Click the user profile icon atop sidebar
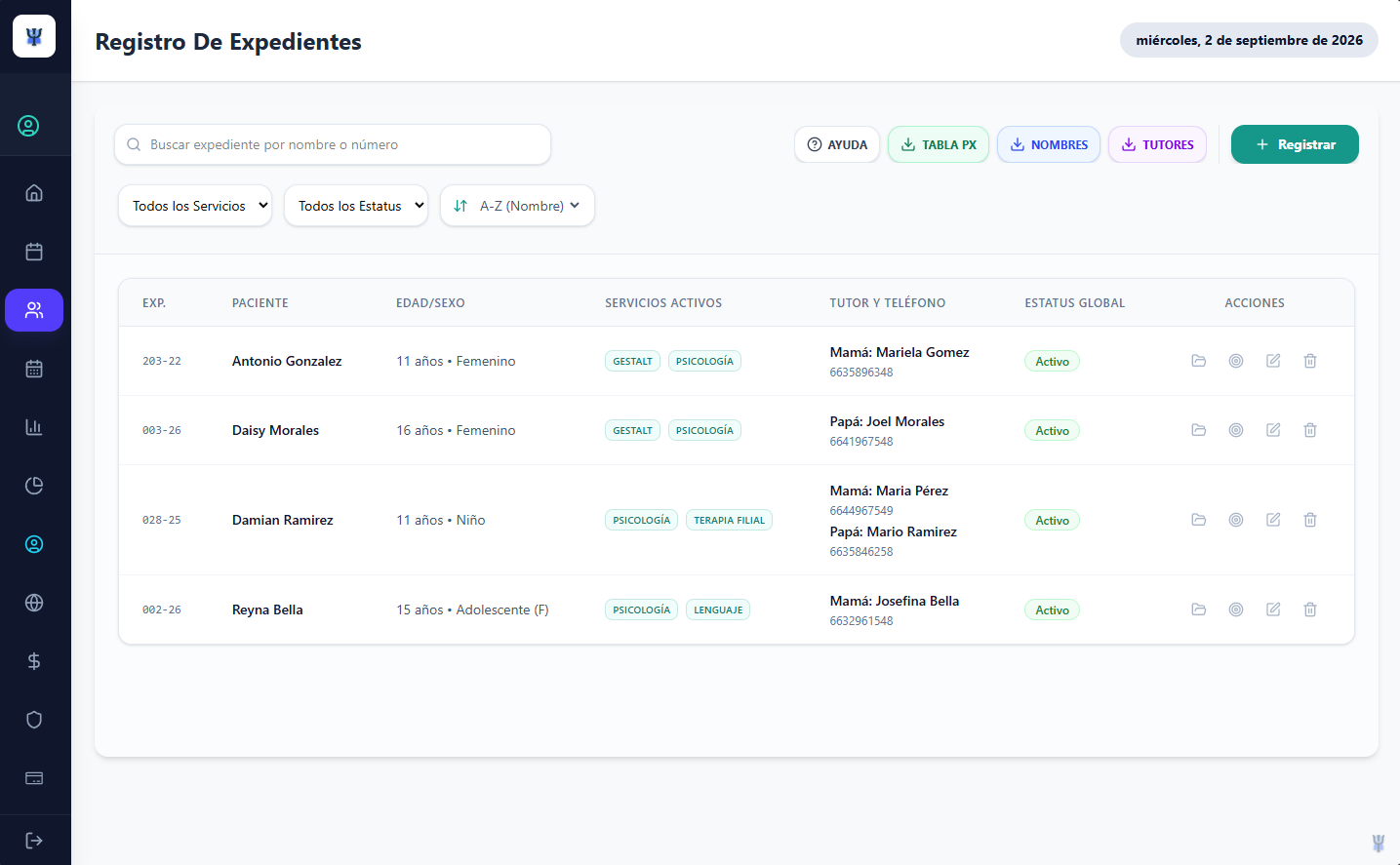The image size is (1400, 865). coord(28,126)
